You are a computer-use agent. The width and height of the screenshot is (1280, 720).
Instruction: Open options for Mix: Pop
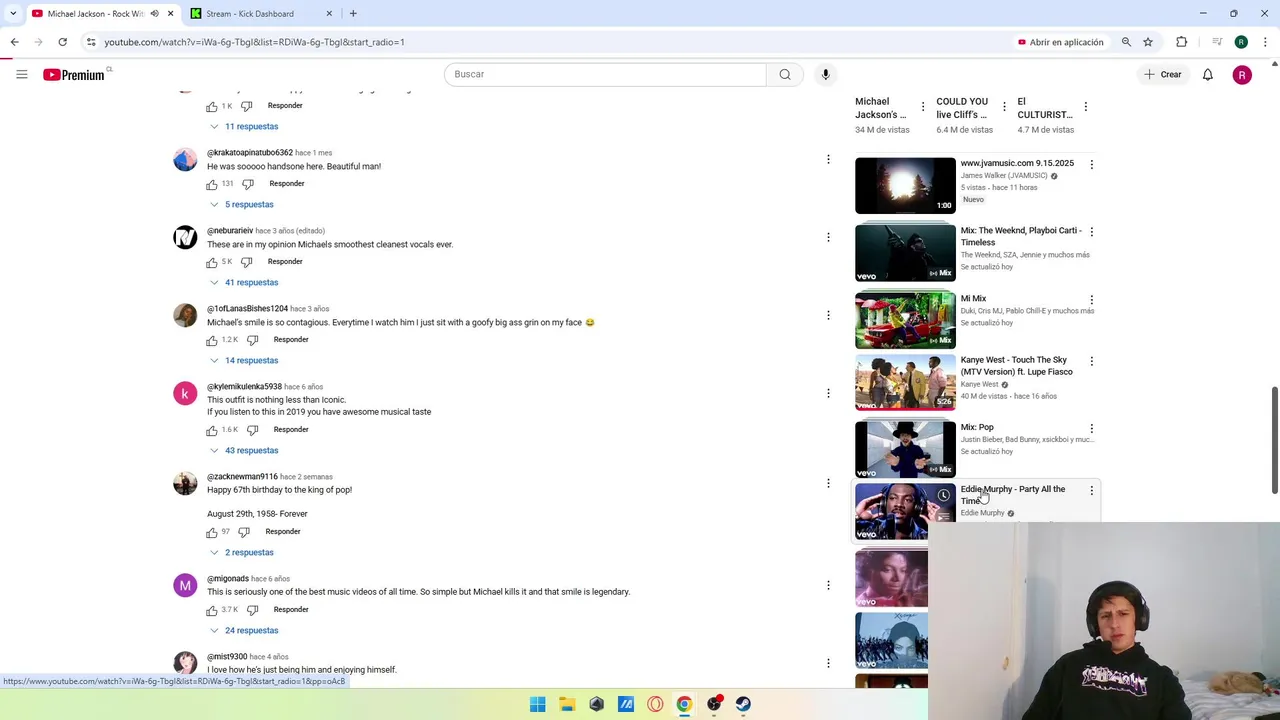(1091, 428)
